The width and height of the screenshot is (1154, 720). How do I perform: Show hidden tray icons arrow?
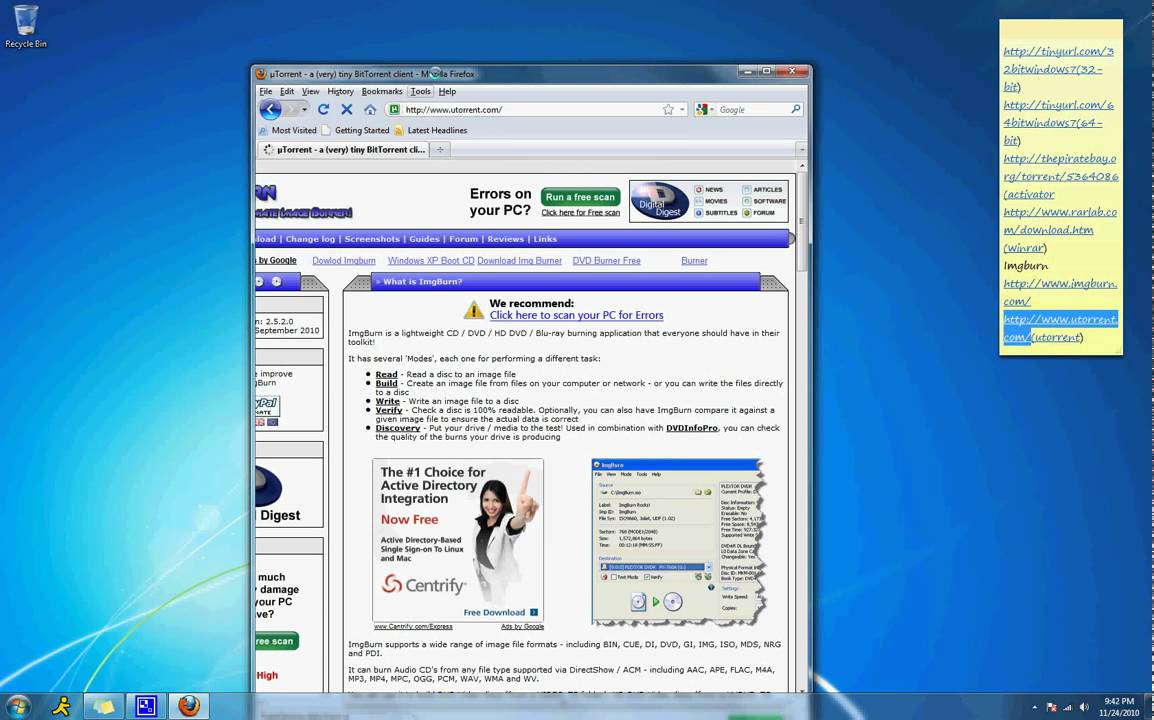click(1034, 707)
